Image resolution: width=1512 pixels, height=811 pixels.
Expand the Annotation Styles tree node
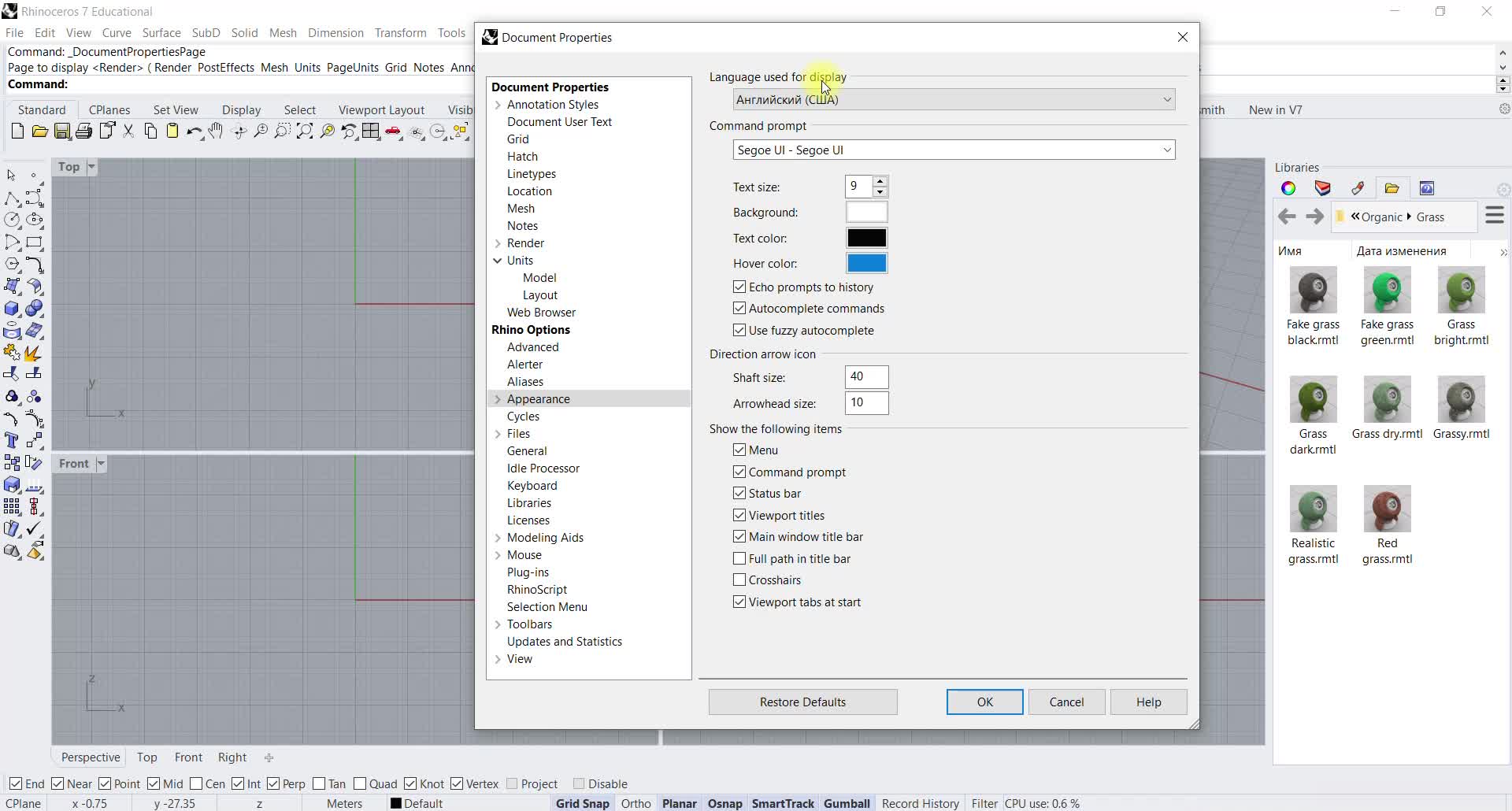tap(498, 105)
